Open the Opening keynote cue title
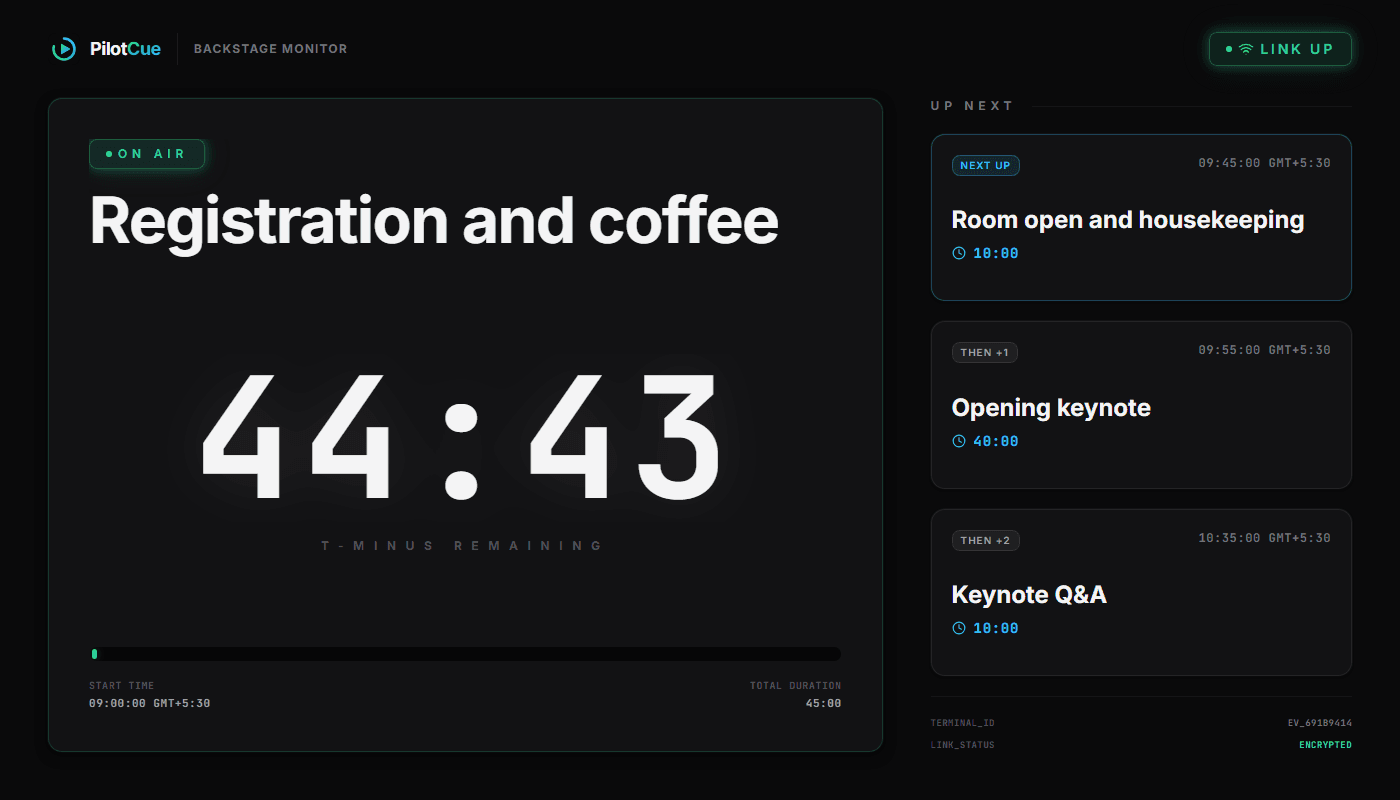1400x800 pixels. click(1051, 408)
